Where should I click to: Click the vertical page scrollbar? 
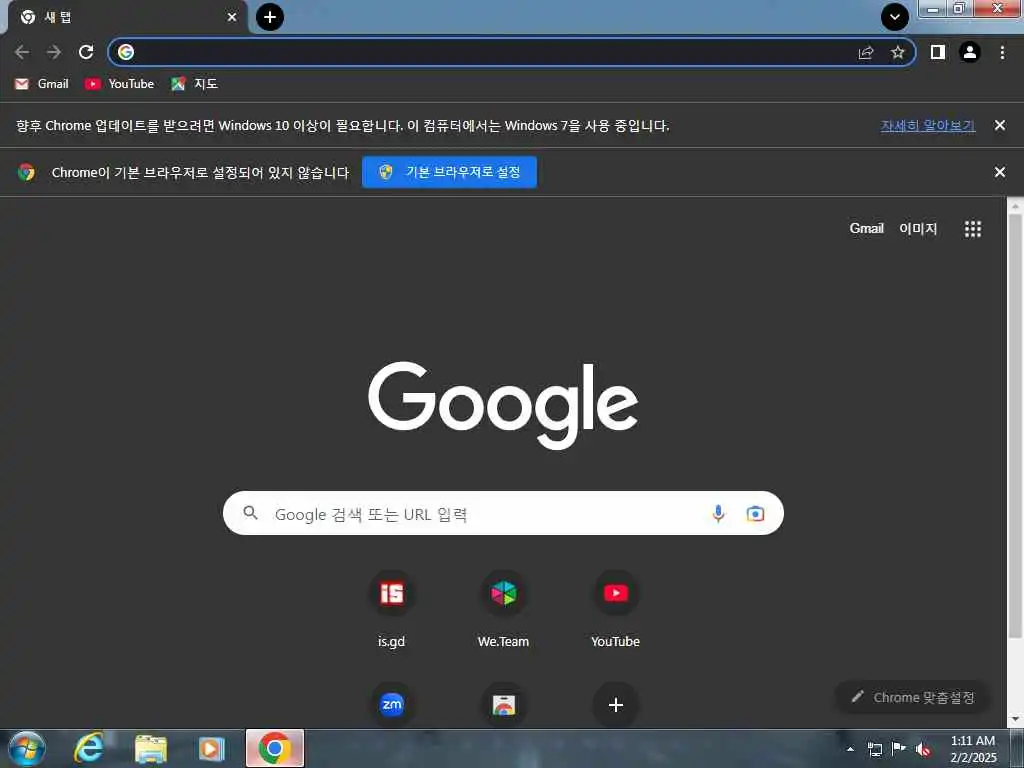click(1015, 424)
